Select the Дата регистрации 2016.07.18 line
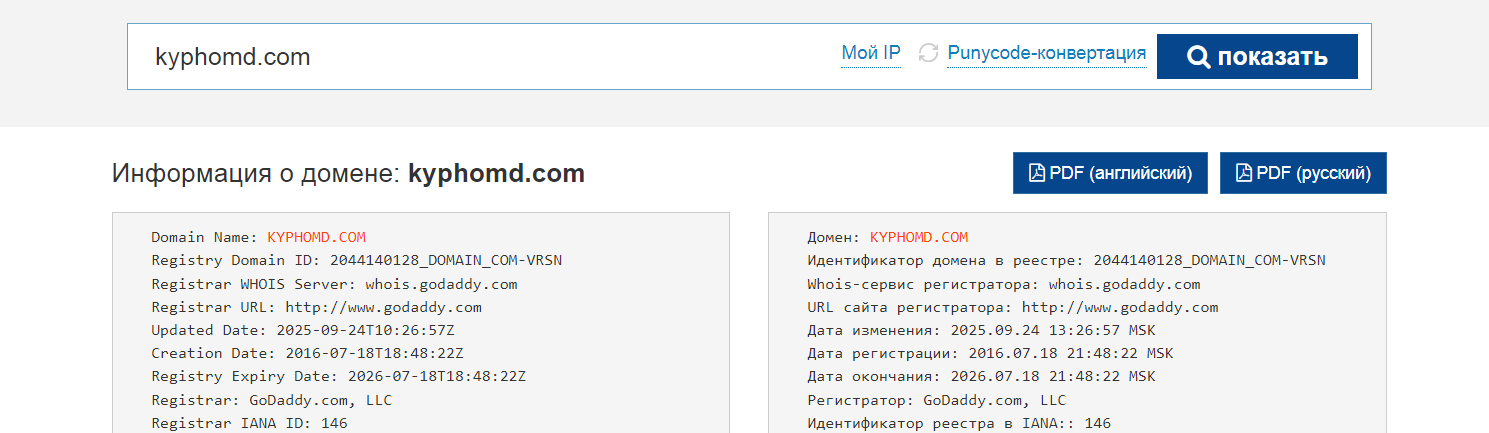Screen dimensions: 1489x433 coord(990,353)
